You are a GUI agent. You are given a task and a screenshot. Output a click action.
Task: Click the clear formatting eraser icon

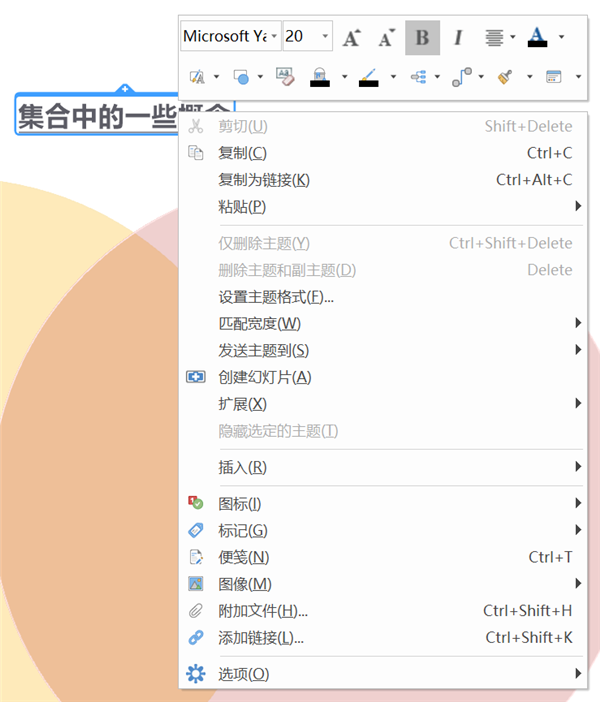(285, 77)
